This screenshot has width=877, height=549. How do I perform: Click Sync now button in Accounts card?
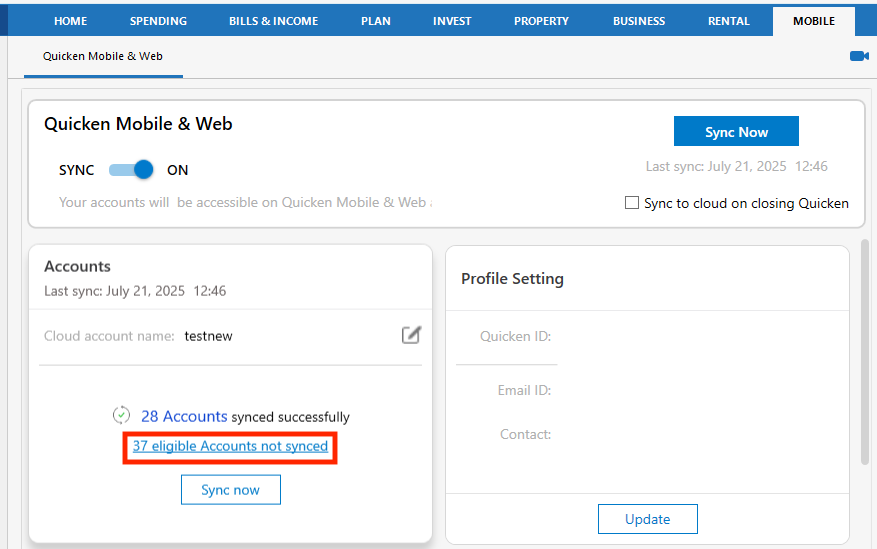click(x=230, y=490)
